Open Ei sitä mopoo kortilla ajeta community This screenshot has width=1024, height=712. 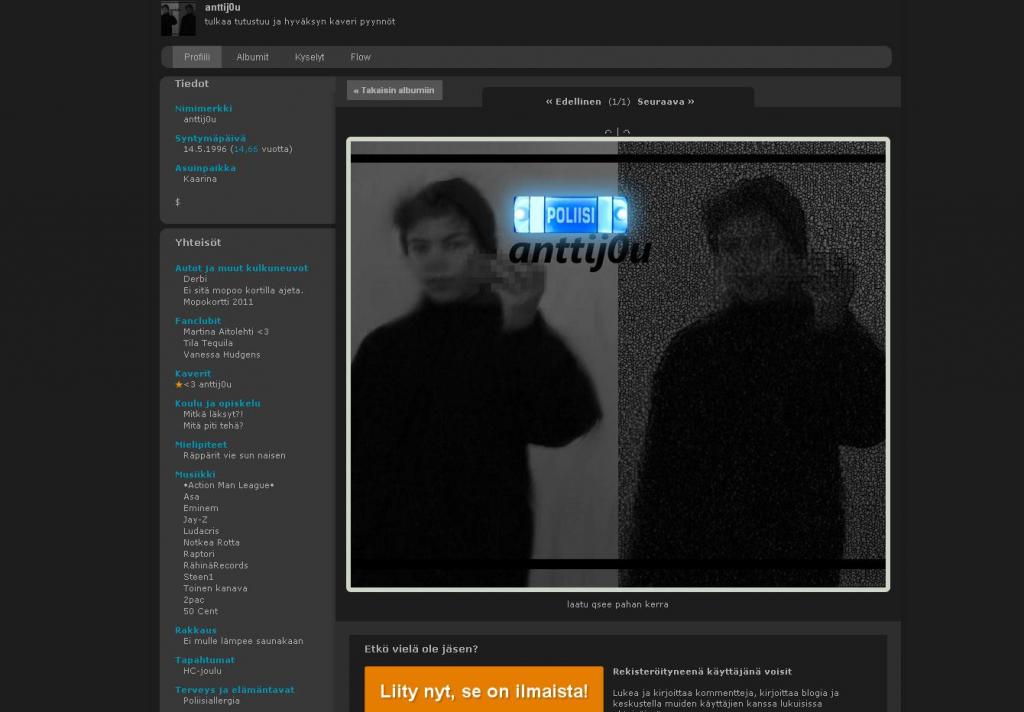pos(243,291)
